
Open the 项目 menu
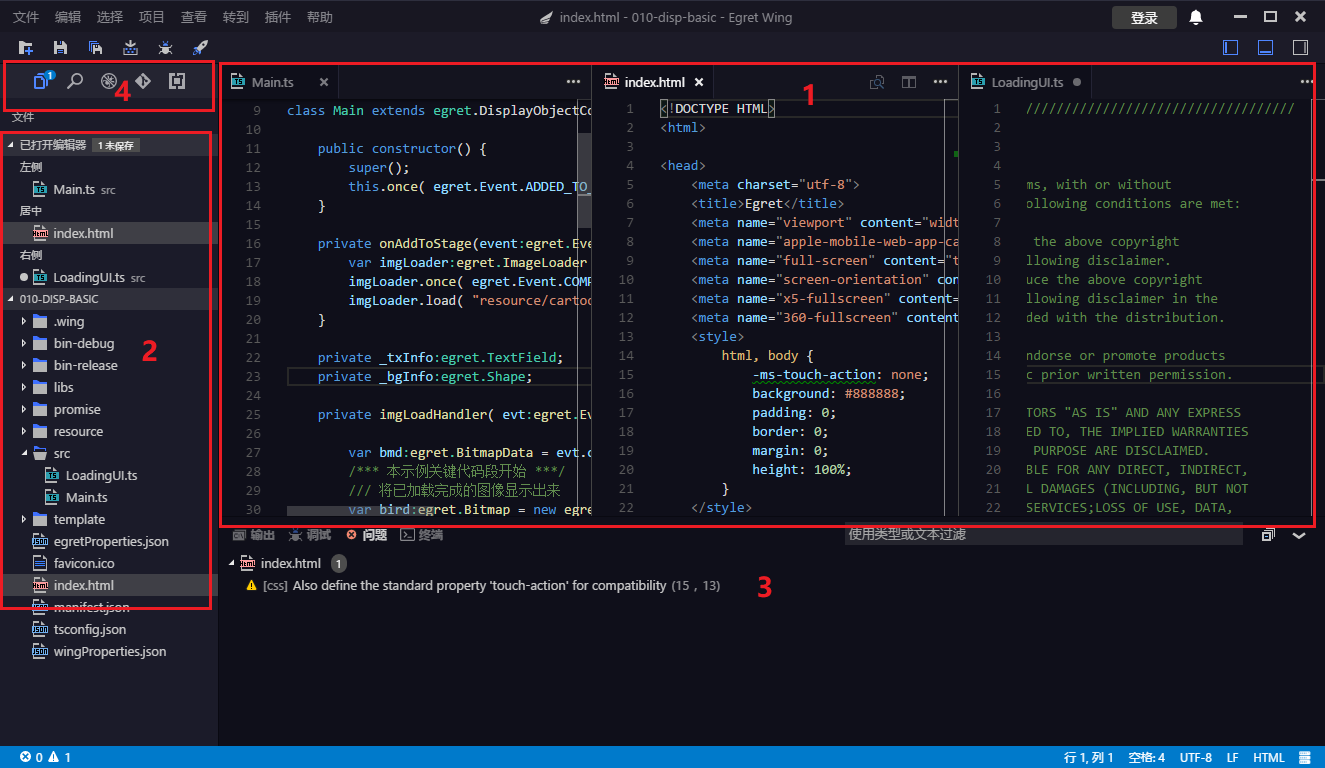click(152, 17)
